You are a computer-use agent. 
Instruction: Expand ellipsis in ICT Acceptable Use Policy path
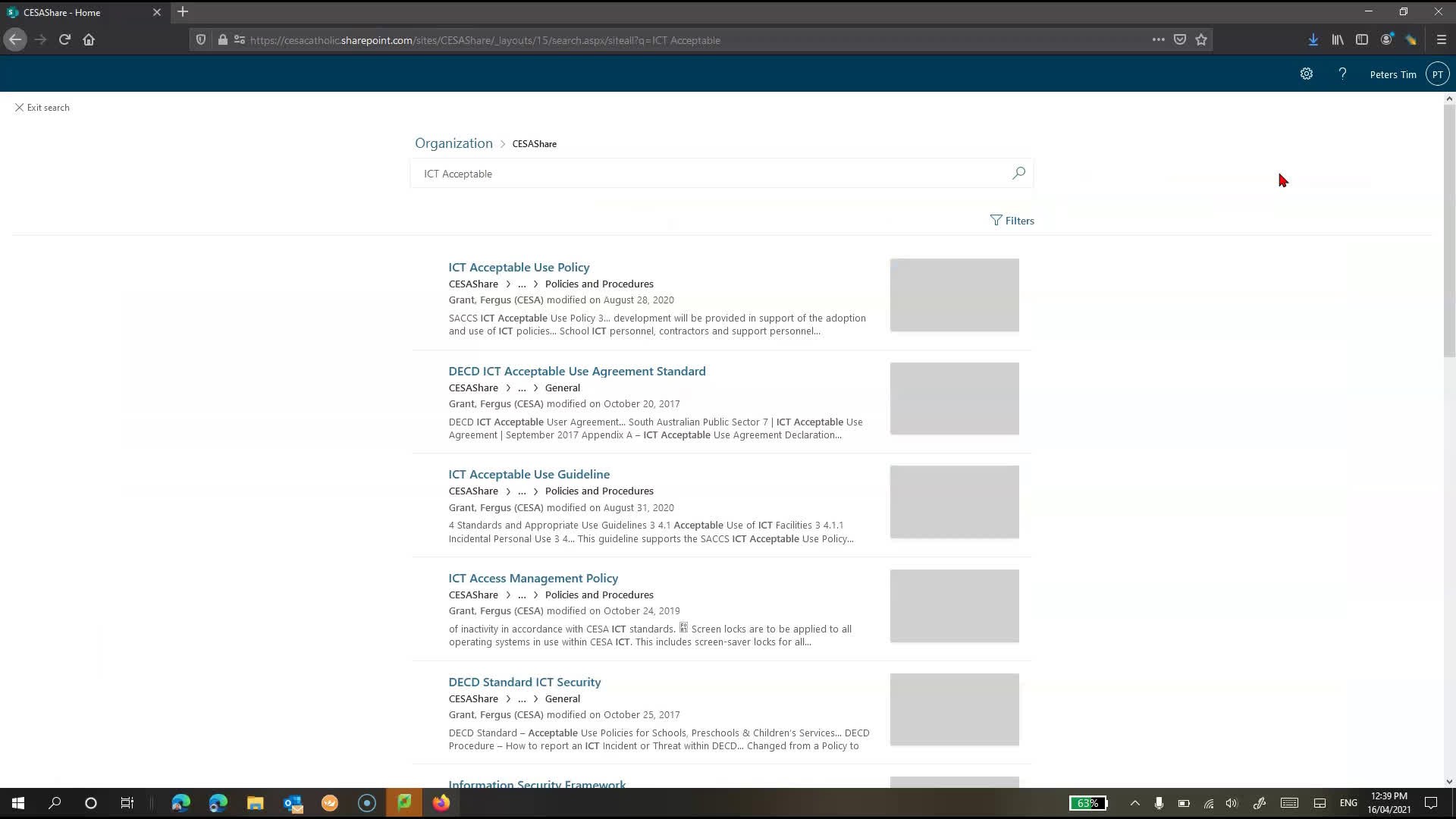[x=521, y=284]
